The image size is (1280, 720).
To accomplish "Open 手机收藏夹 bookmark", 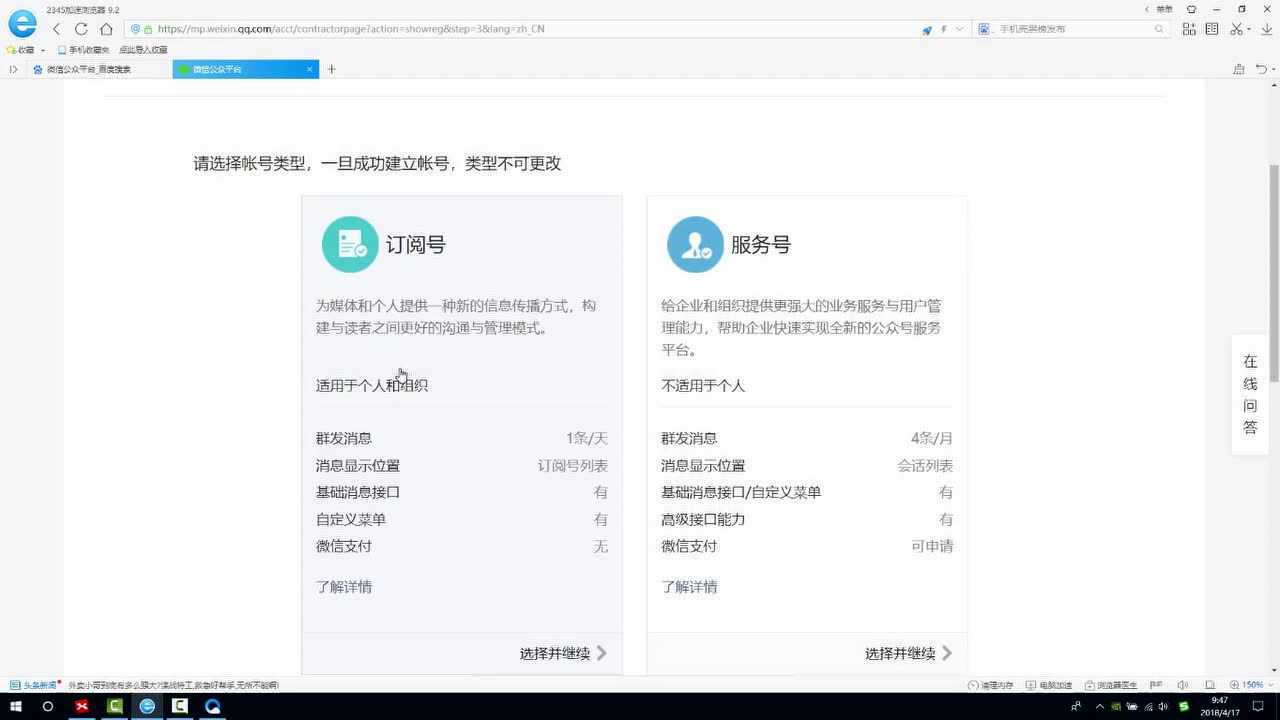I will click(x=84, y=49).
